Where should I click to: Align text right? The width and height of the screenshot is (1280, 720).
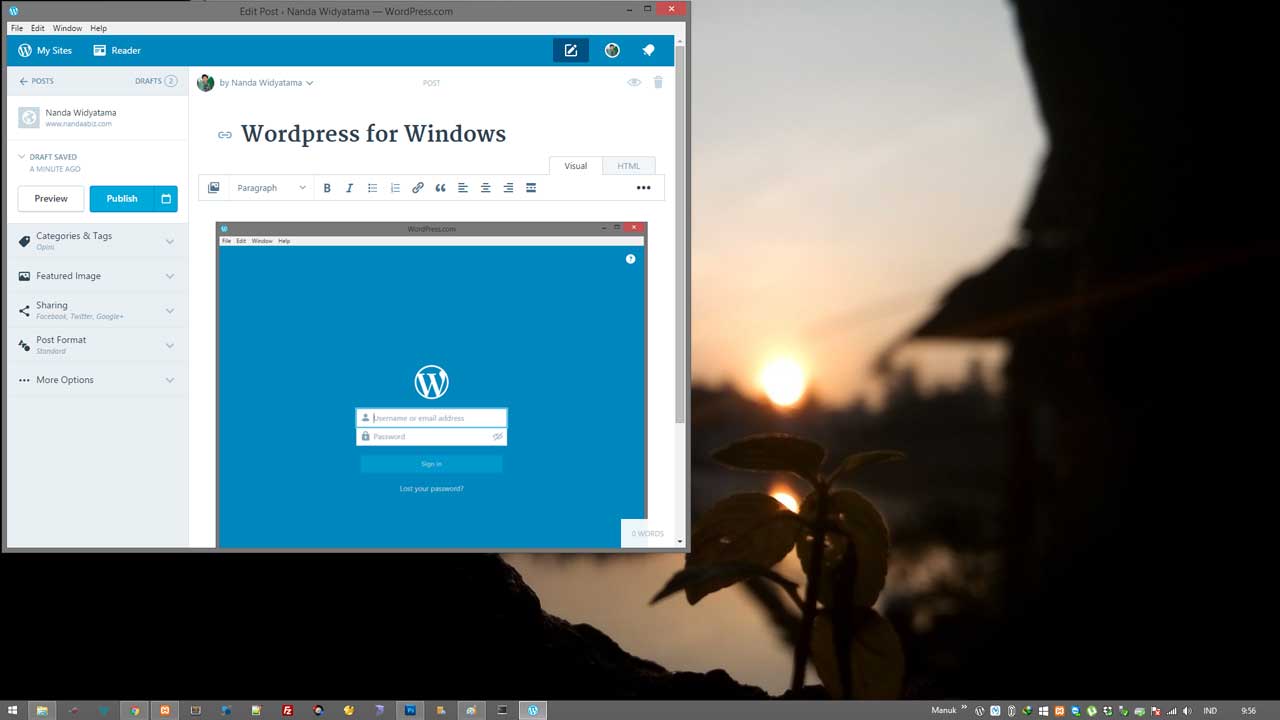point(508,188)
